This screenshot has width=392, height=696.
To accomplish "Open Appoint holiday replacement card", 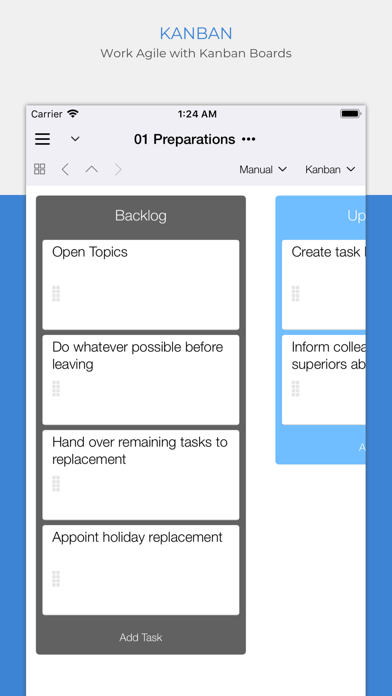I will [x=141, y=570].
